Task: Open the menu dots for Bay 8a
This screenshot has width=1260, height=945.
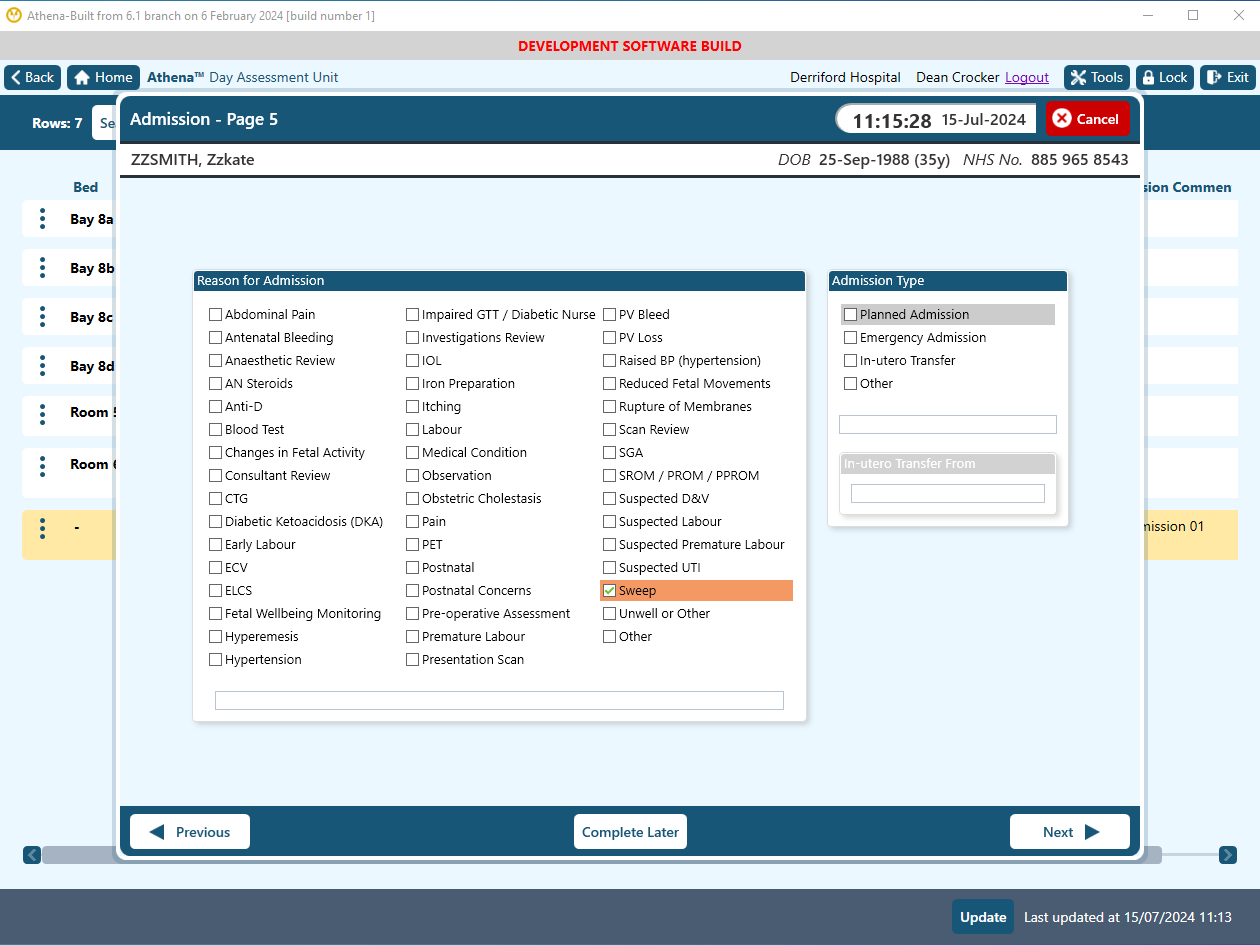Action: pos(42,219)
